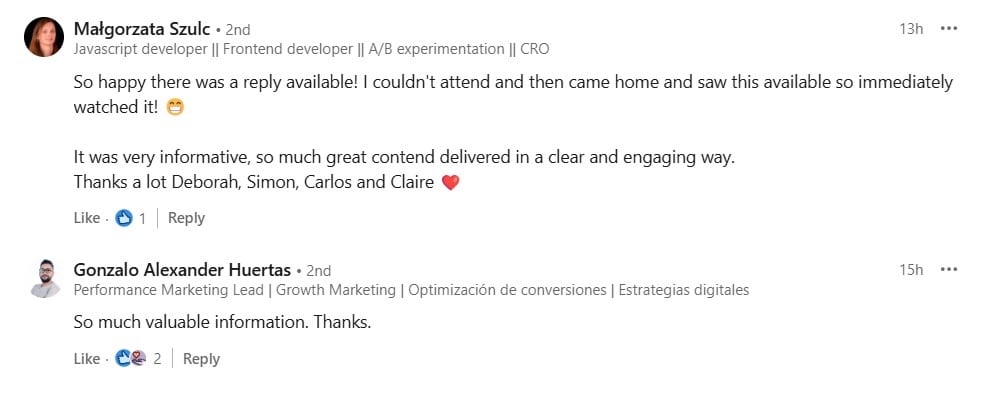Open the Małgorzata Szulc name link
This screenshot has width=987, height=399.
142,29
